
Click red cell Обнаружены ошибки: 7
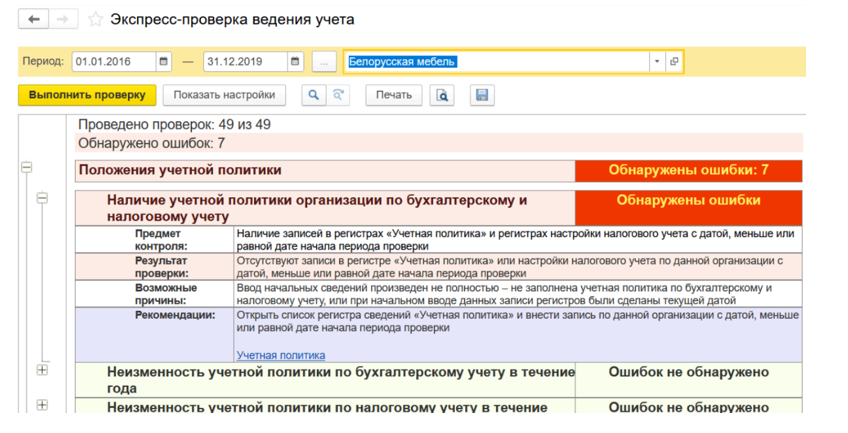688,171
